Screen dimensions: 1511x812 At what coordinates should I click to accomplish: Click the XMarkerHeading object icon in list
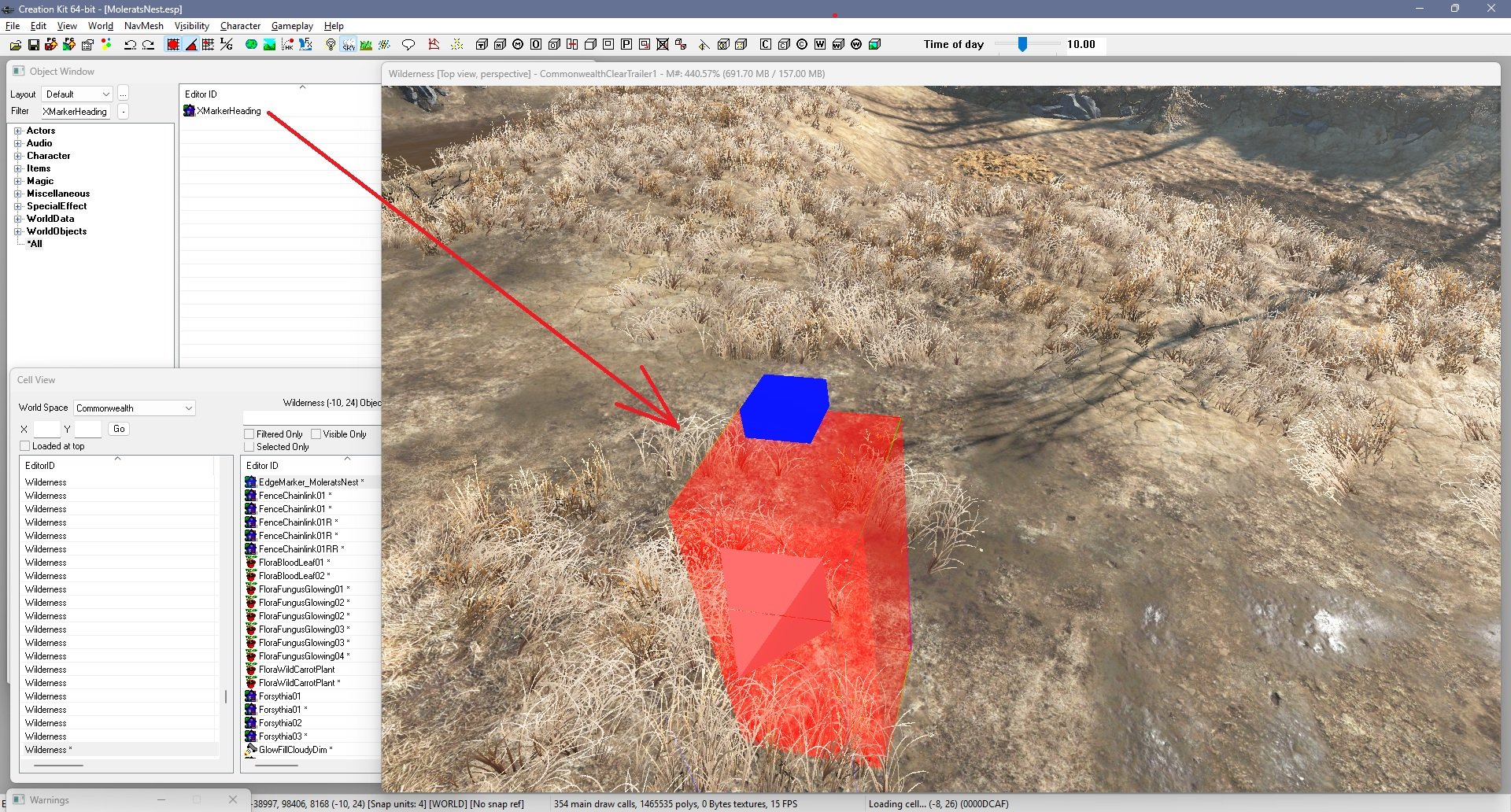(x=189, y=111)
